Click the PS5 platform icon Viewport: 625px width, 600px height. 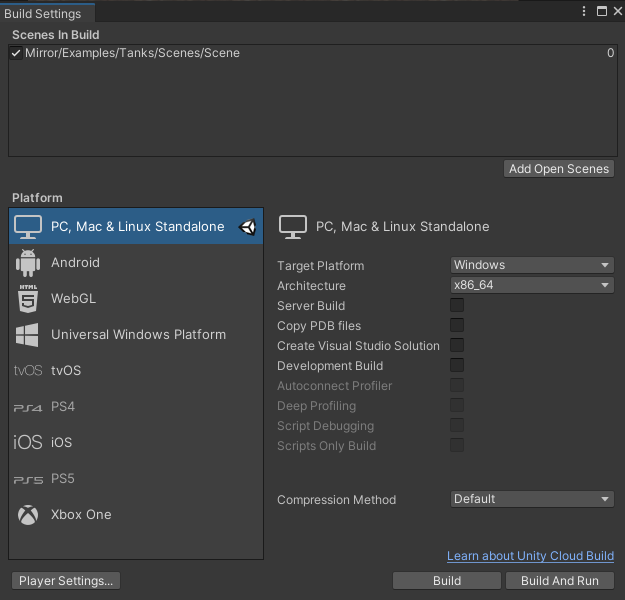pyautogui.click(x=28, y=479)
